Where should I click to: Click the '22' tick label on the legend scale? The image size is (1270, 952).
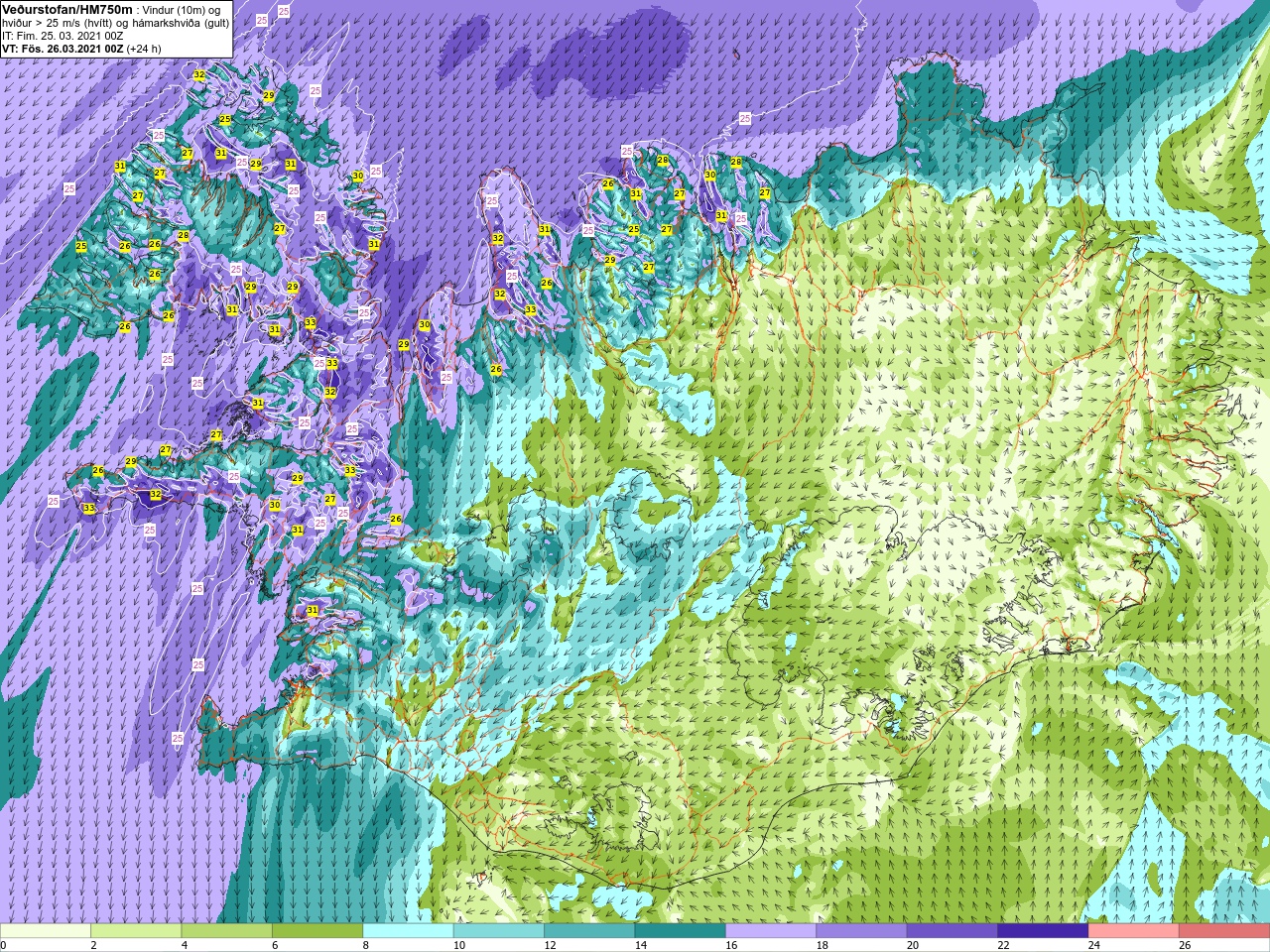tap(1004, 945)
